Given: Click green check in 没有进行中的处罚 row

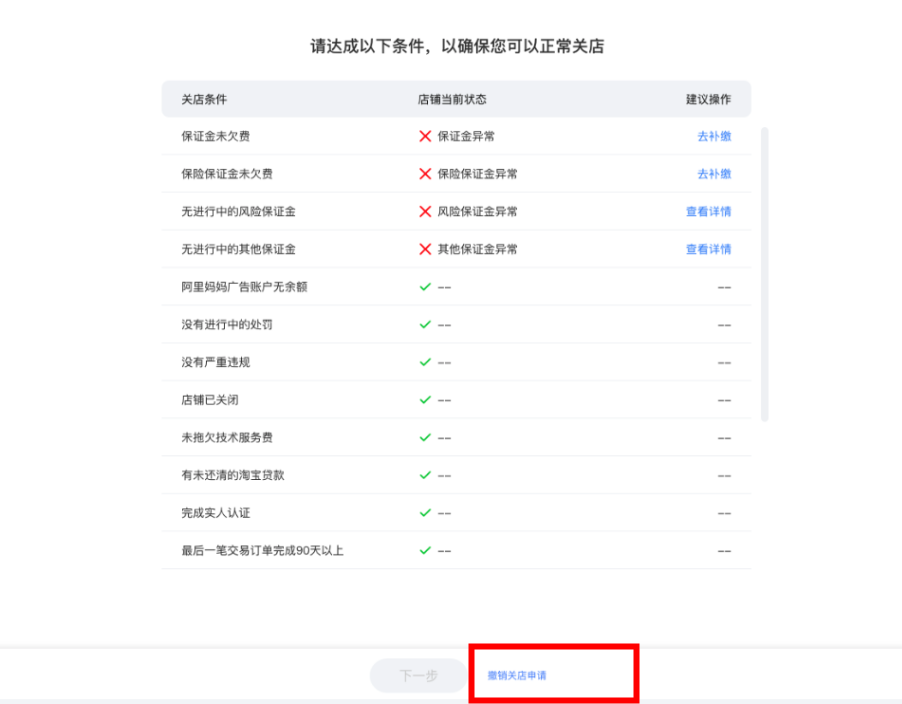Looking at the screenshot, I should pyautogui.click(x=425, y=324).
